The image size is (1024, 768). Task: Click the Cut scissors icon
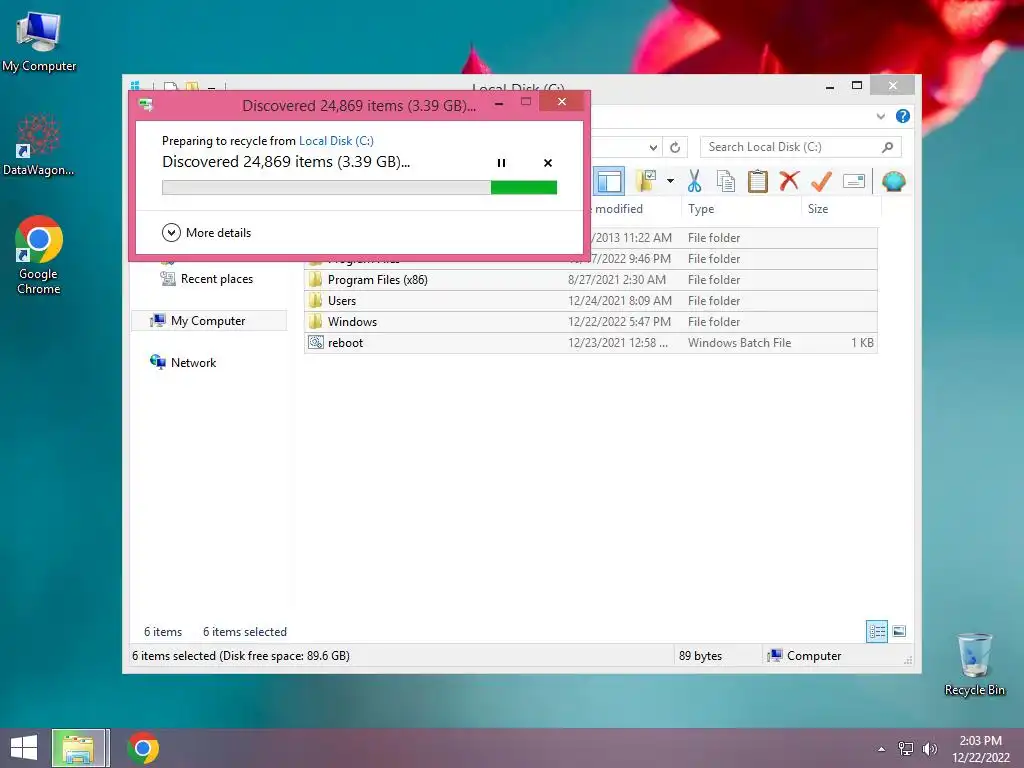[x=694, y=181]
